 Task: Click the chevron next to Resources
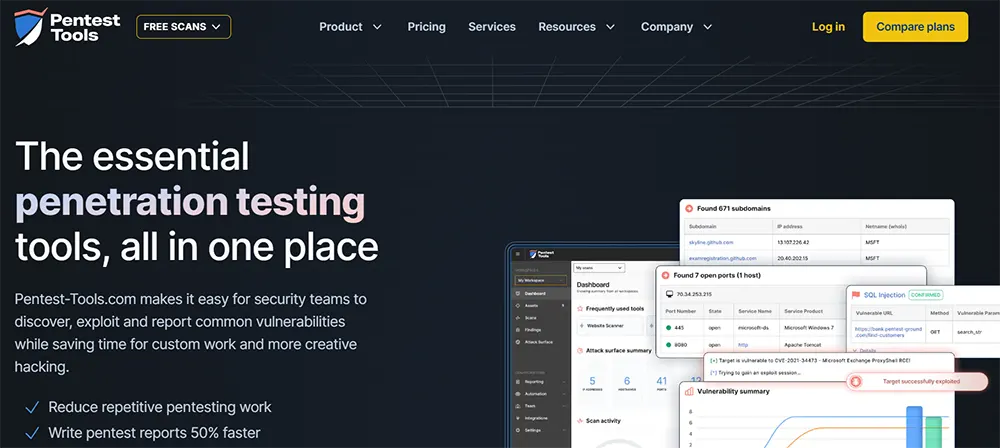coord(610,27)
